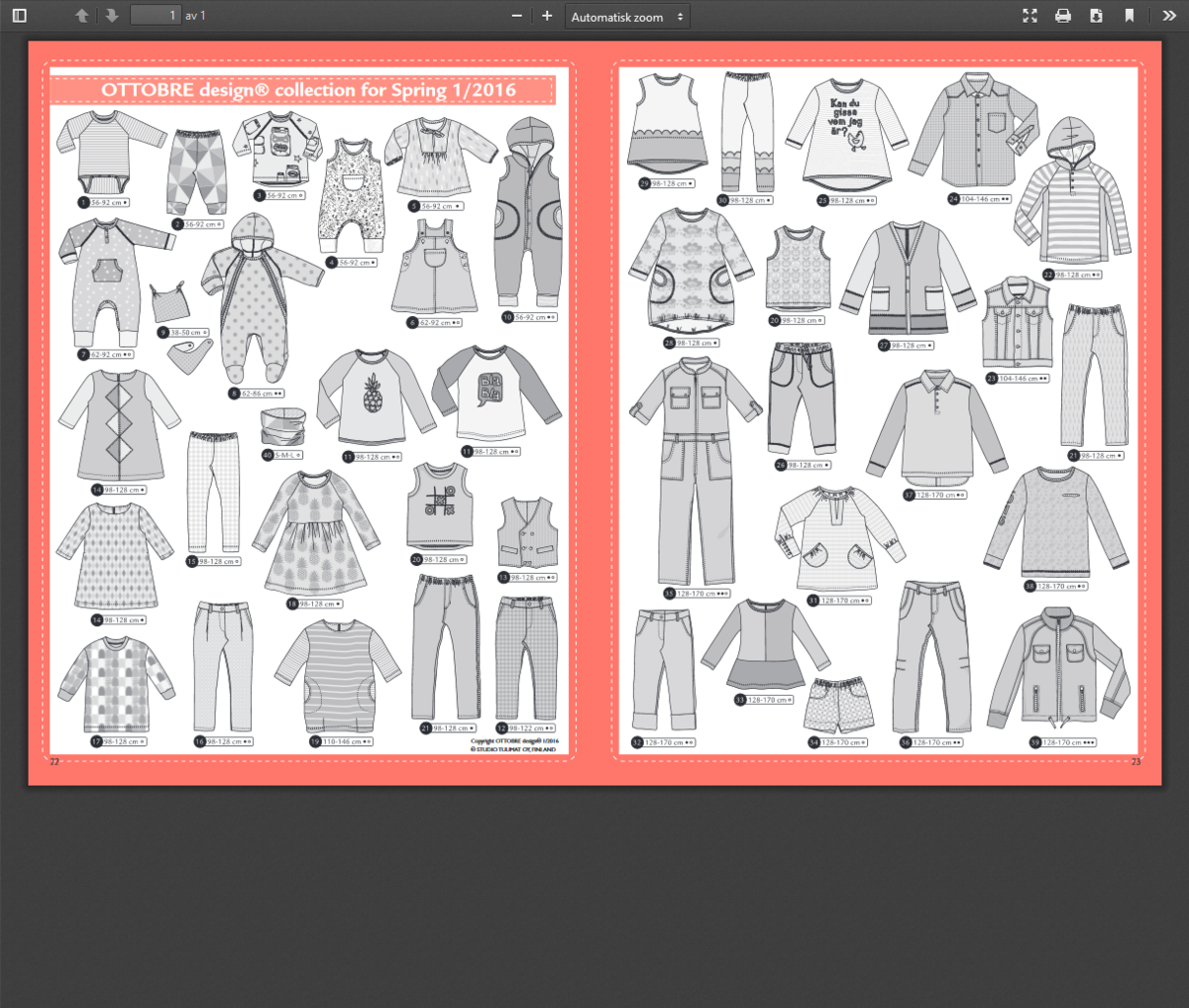Open the Automatisk zoom dropdown
This screenshot has width=1189, height=1008.
[627, 17]
